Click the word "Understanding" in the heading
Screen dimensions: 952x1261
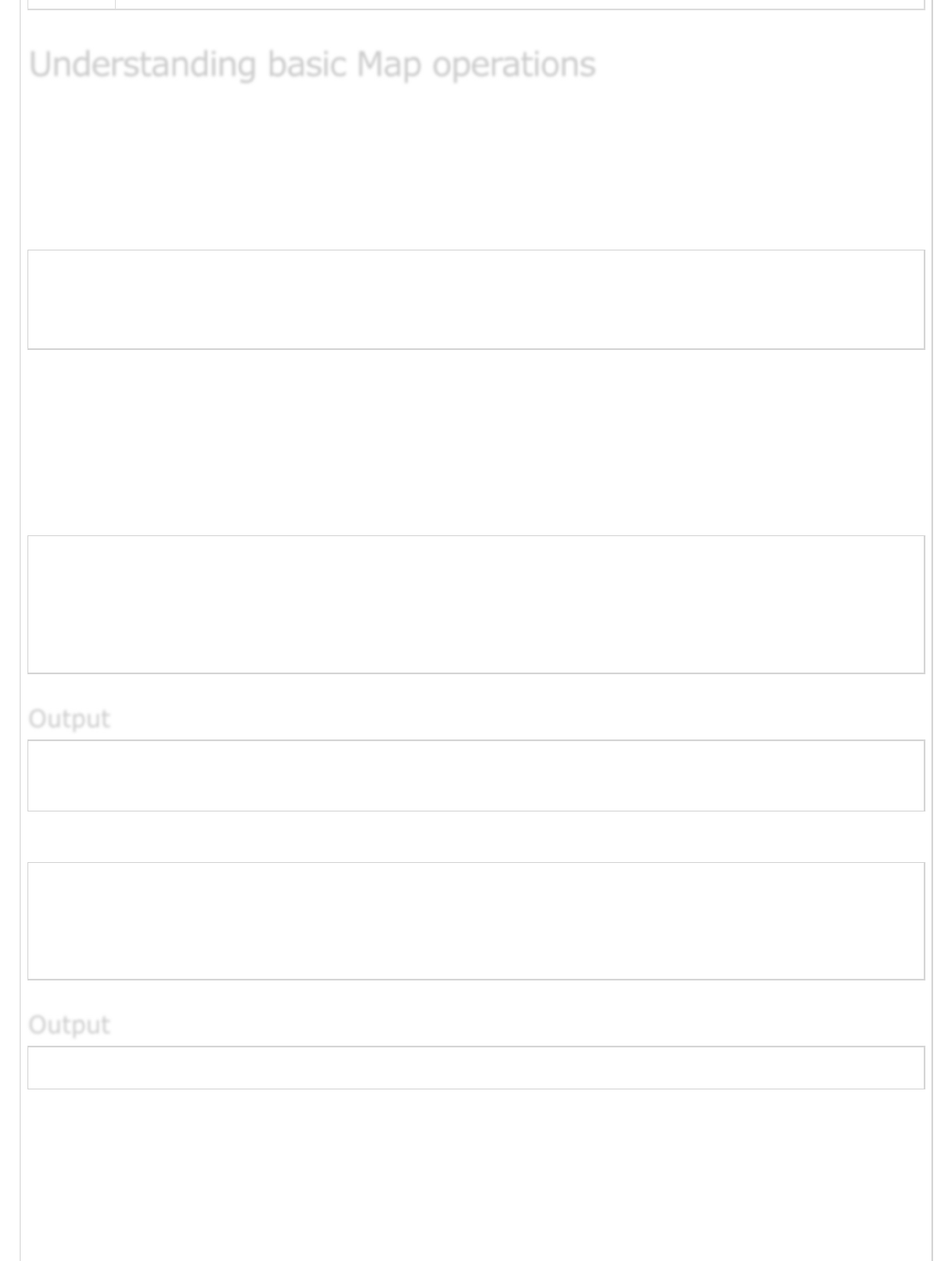[143, 65]
